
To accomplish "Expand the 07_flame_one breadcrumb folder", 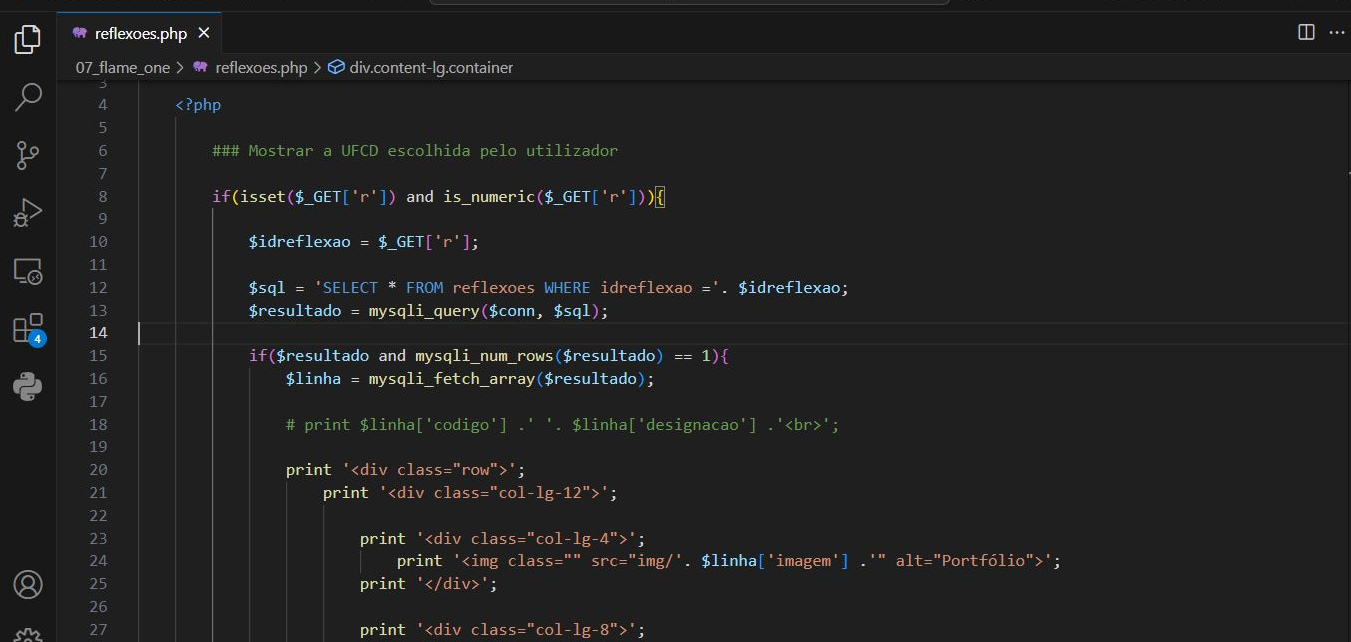I will (122, 68).
